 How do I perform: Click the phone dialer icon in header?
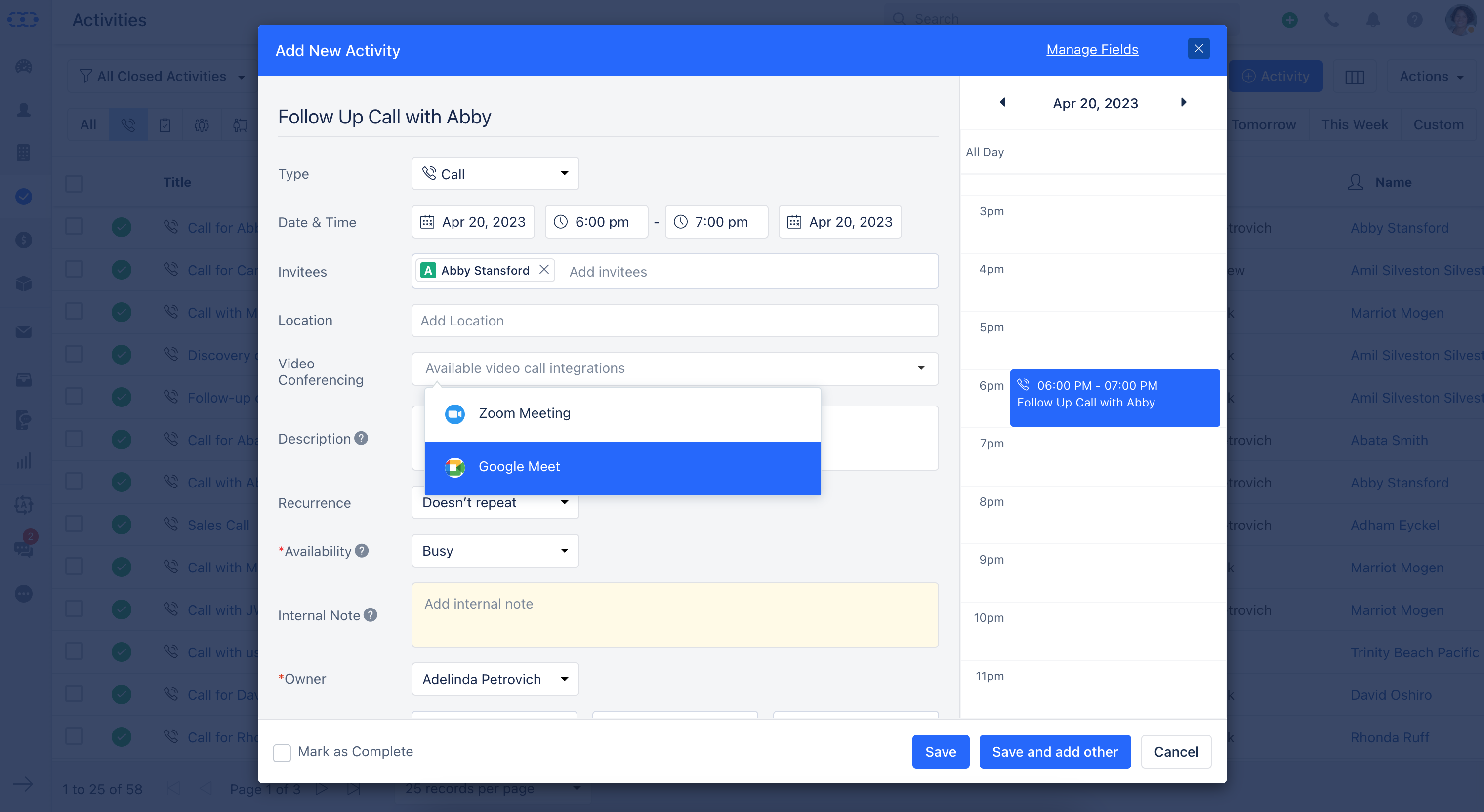point(1331,20)
